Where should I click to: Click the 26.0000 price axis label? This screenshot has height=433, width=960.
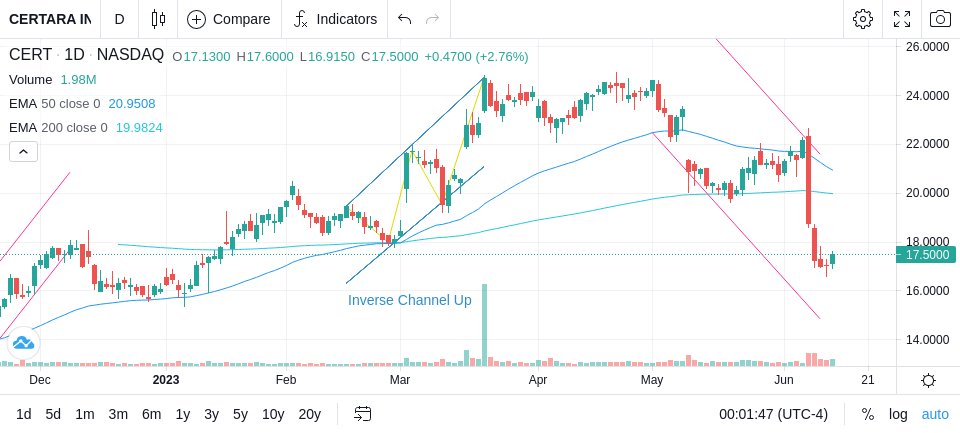pos(928,47)
